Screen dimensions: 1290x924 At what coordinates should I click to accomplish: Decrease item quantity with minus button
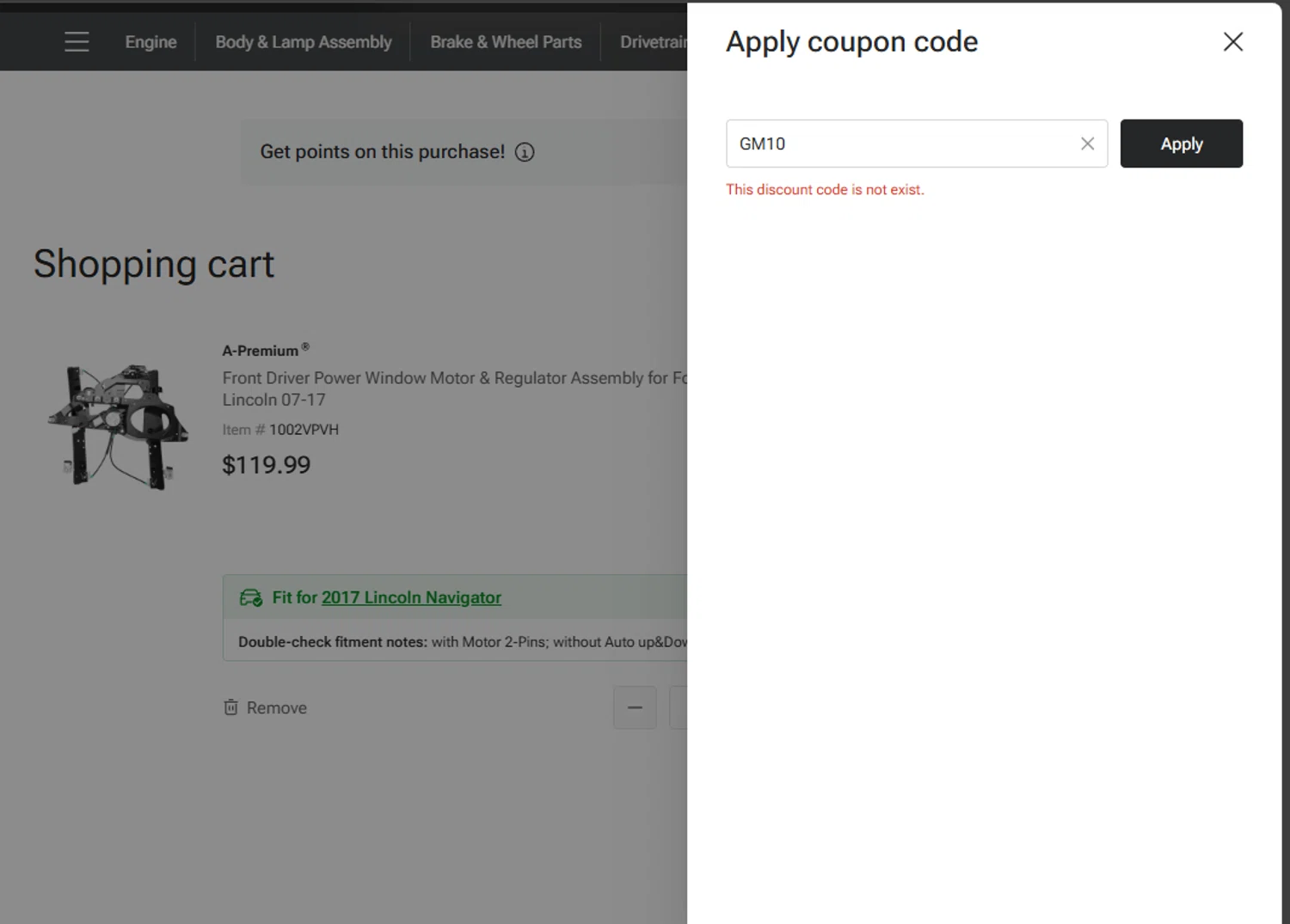635,707
